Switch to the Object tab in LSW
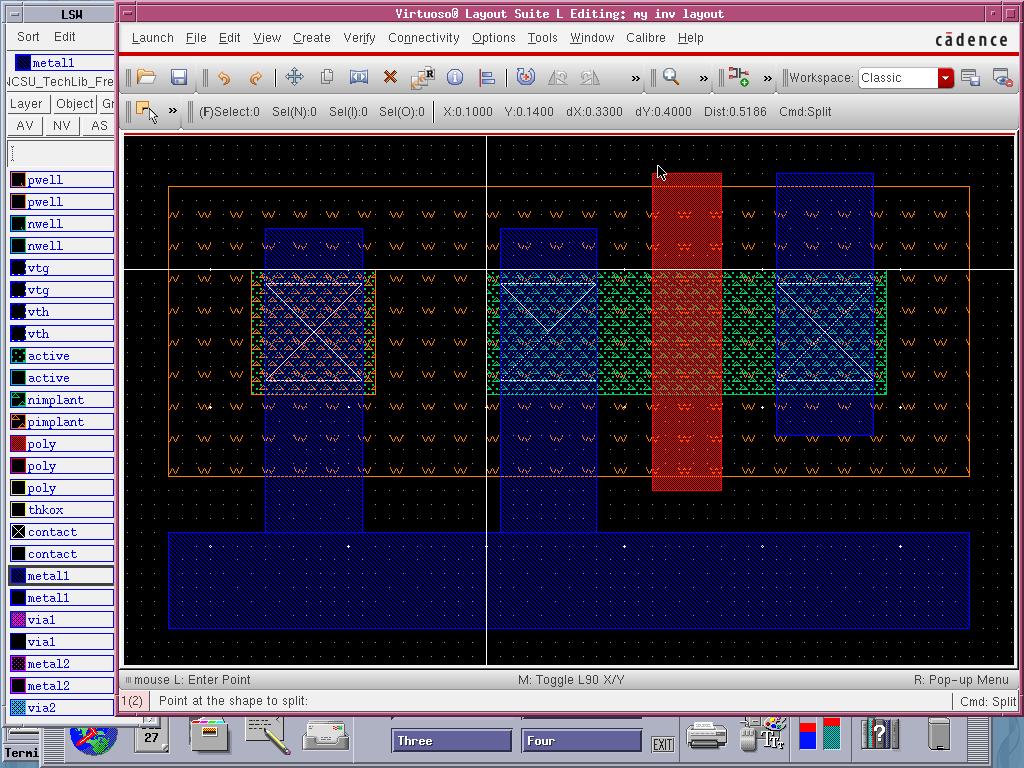 coord(74,103)
